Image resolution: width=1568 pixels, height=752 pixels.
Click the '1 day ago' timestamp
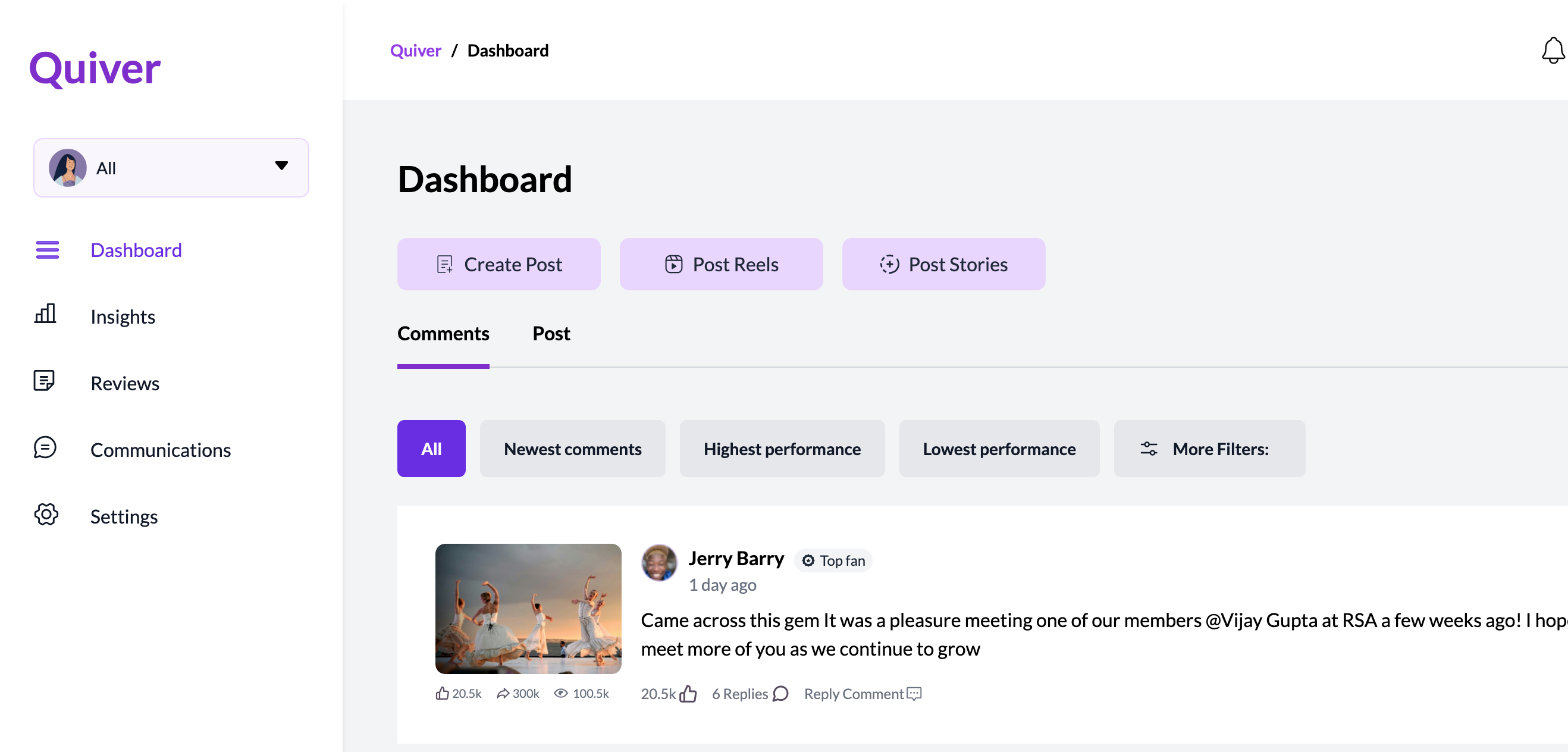[723, 585]
